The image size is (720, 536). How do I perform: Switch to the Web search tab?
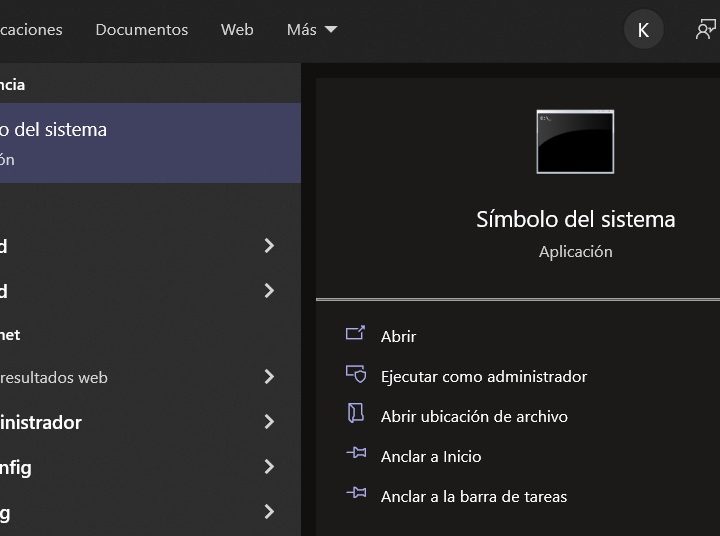coord(237,30)
